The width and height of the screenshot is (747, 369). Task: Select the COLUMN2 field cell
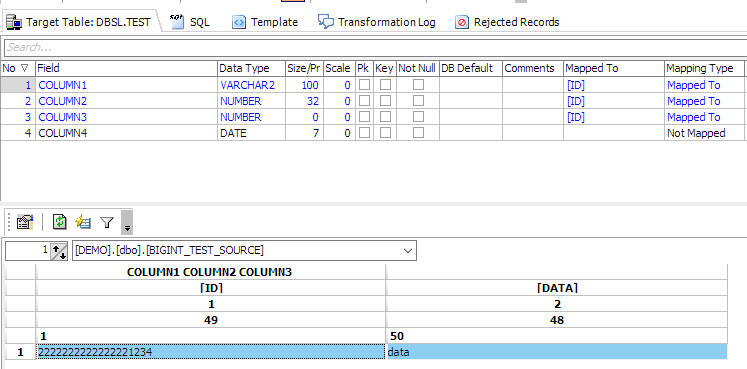126,101
